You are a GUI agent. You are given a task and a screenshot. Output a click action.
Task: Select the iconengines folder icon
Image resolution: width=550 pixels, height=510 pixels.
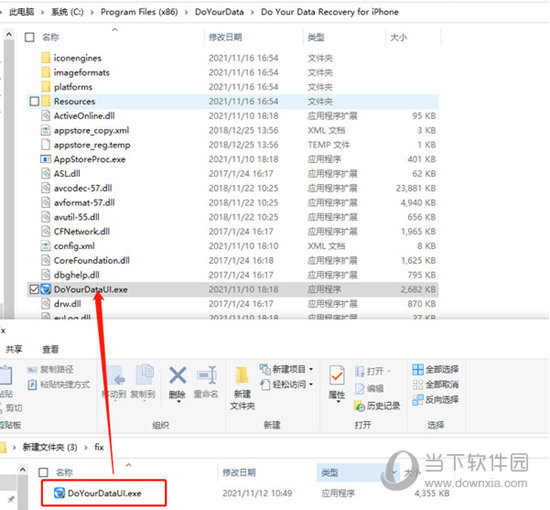coord(46,58)
